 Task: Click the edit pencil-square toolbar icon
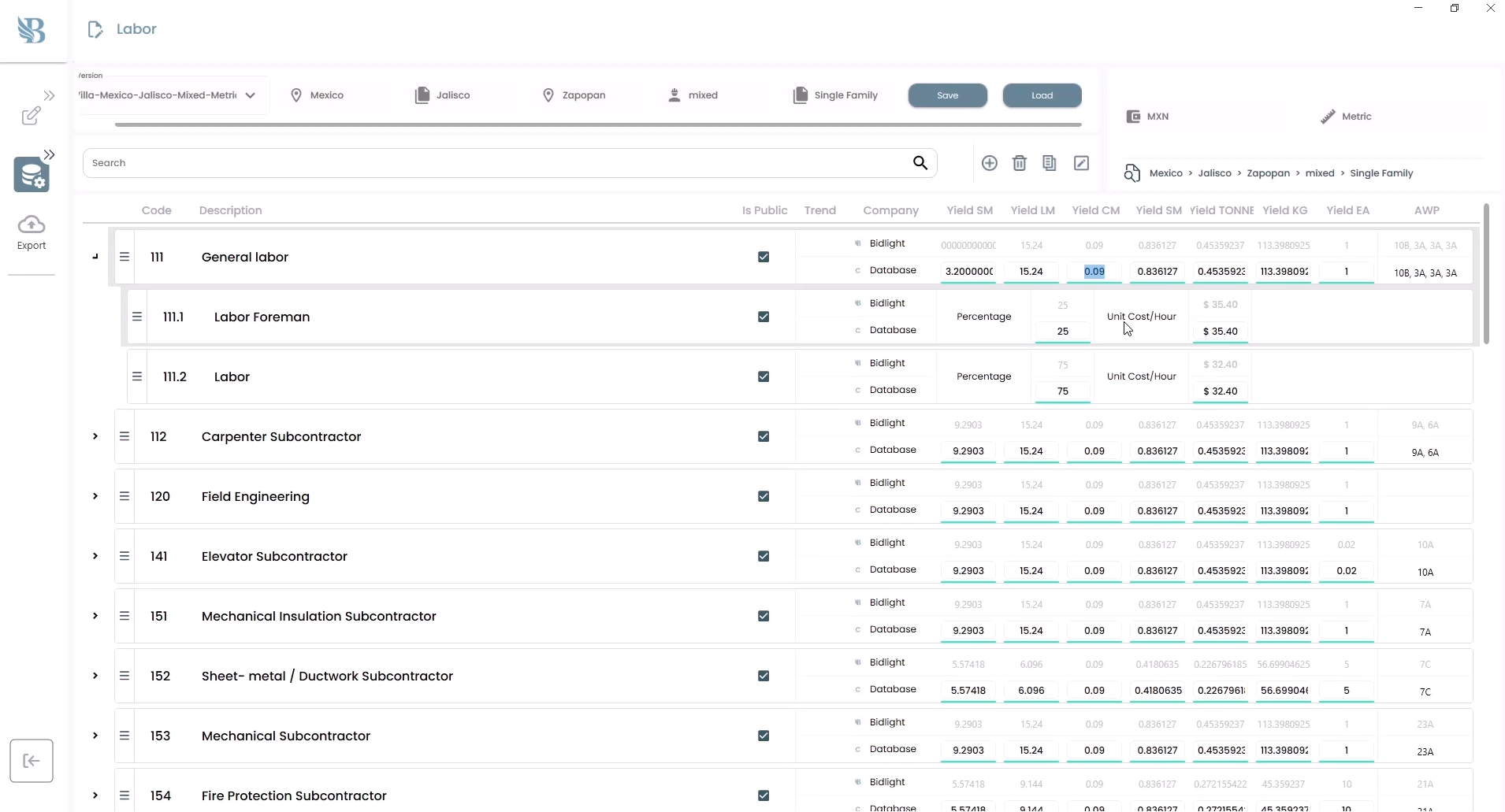coord(1082,163)
